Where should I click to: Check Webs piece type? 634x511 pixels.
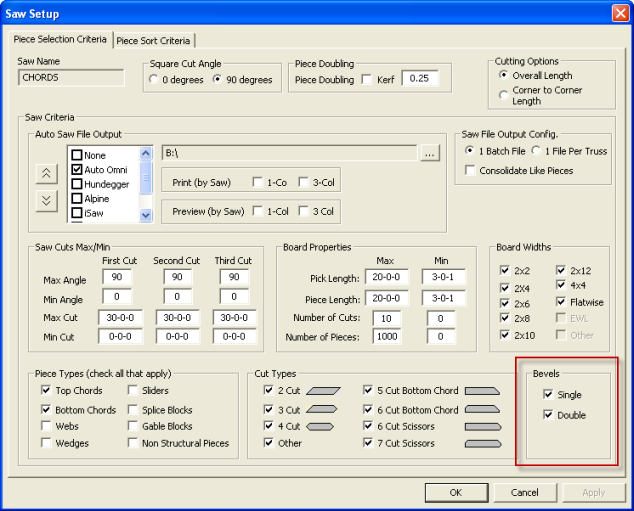coord(46,426)
